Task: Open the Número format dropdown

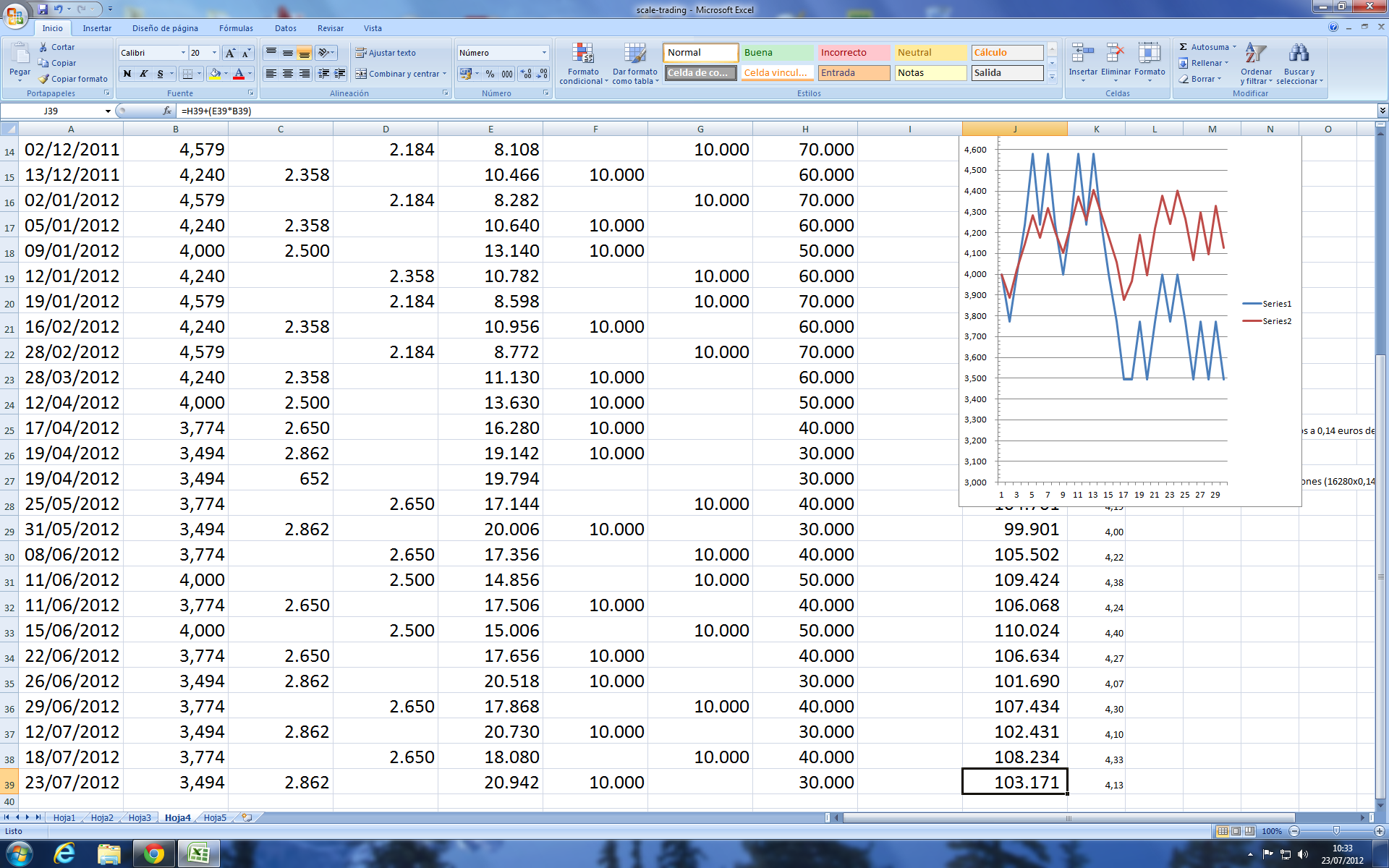Action: coord(544,53)
